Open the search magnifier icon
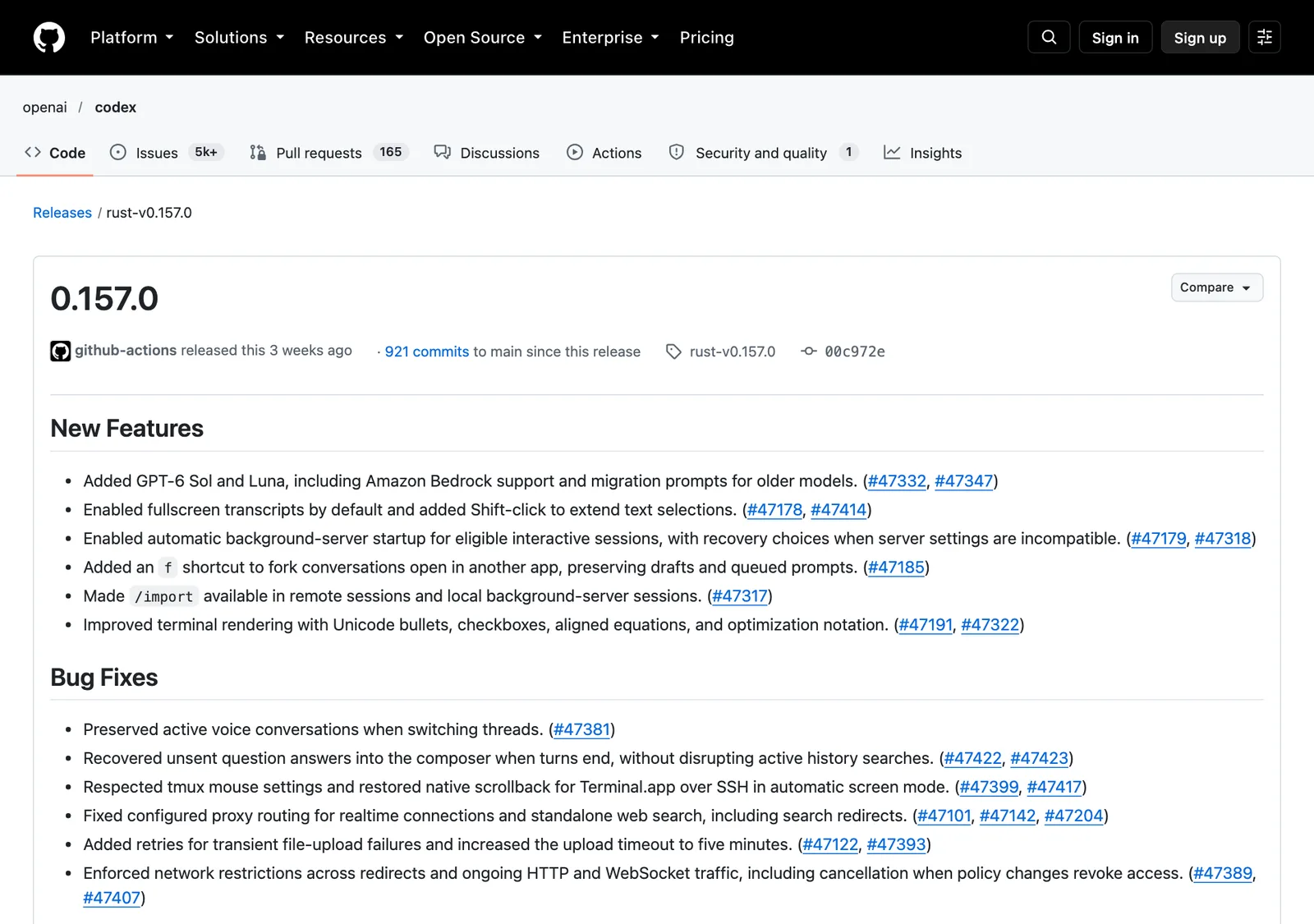 [x=1049, y=37]
